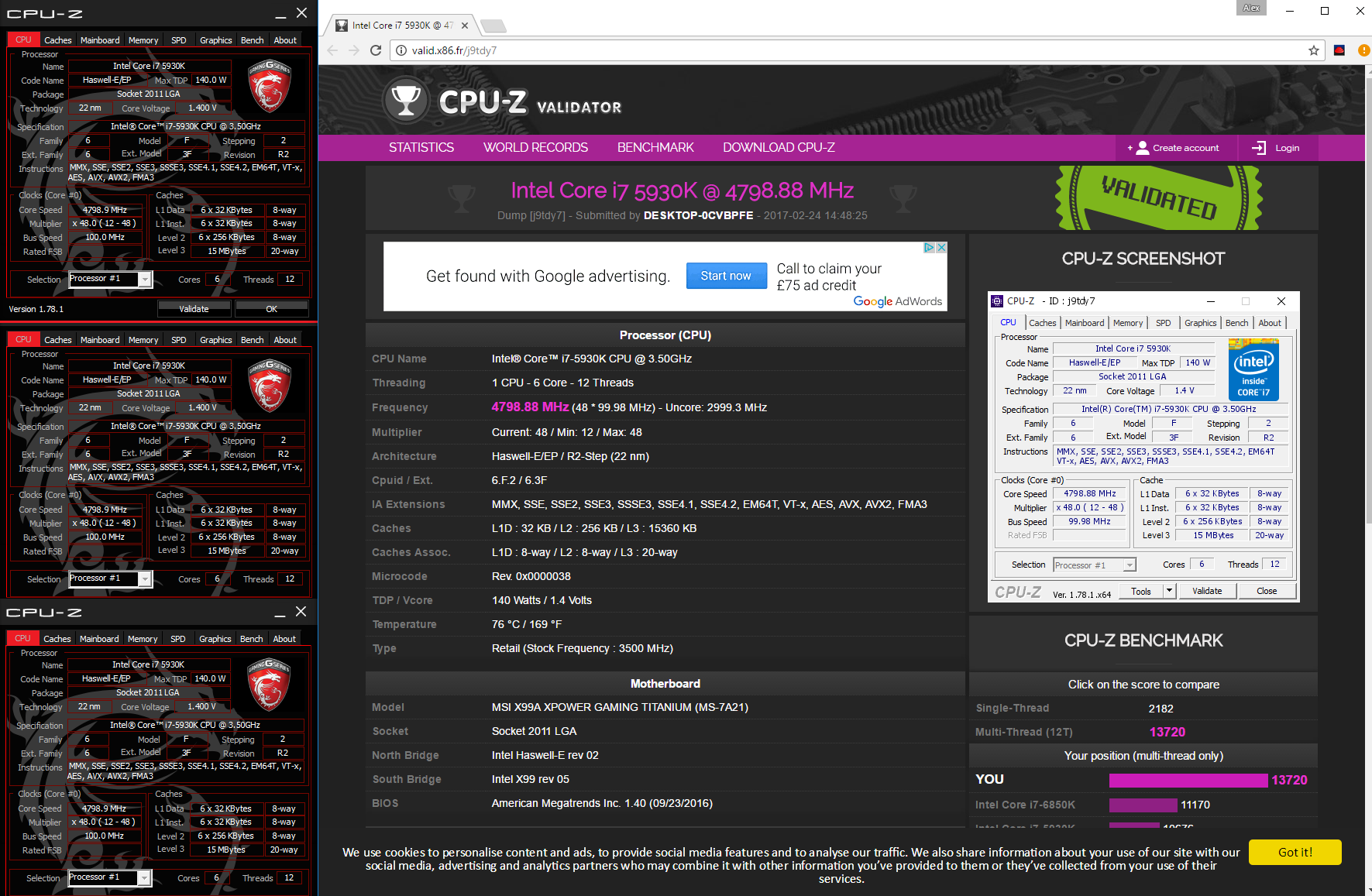The image size is (1372, 896).
Task: Accept cookies with Got it! button
Action: click(x=1295, y=852)
